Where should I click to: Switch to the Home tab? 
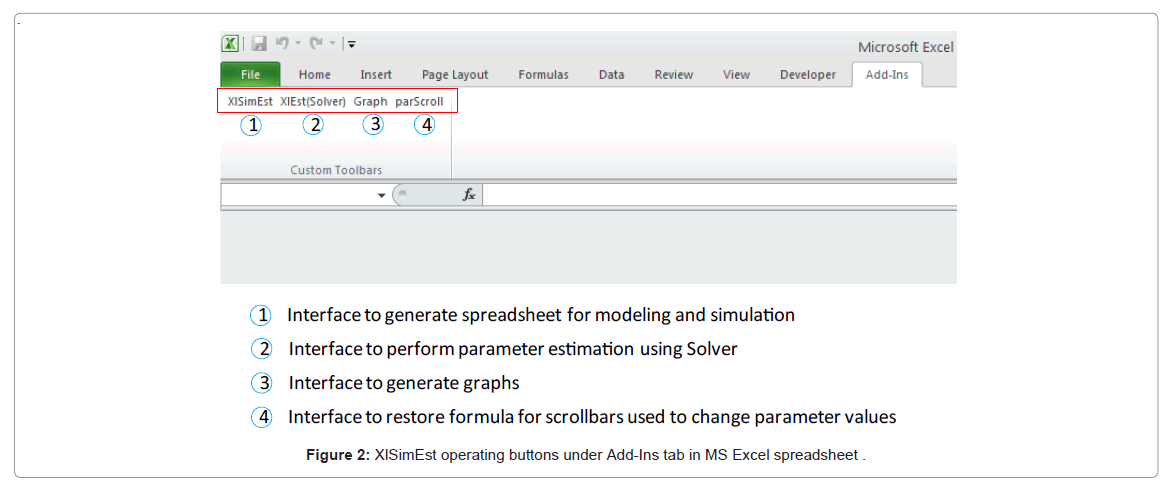click(315, 75)
